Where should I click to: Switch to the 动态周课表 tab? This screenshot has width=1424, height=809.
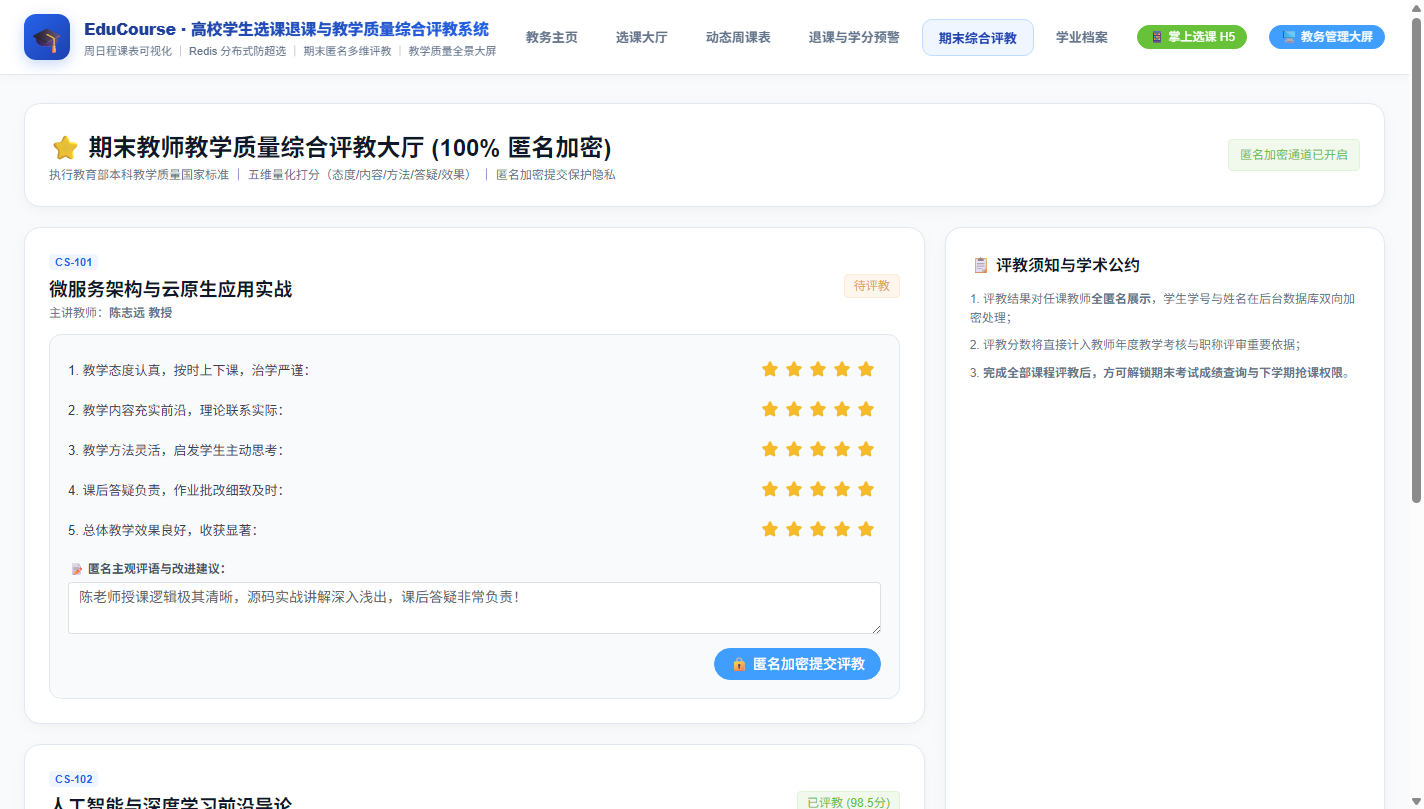click(x=738, y=37)
